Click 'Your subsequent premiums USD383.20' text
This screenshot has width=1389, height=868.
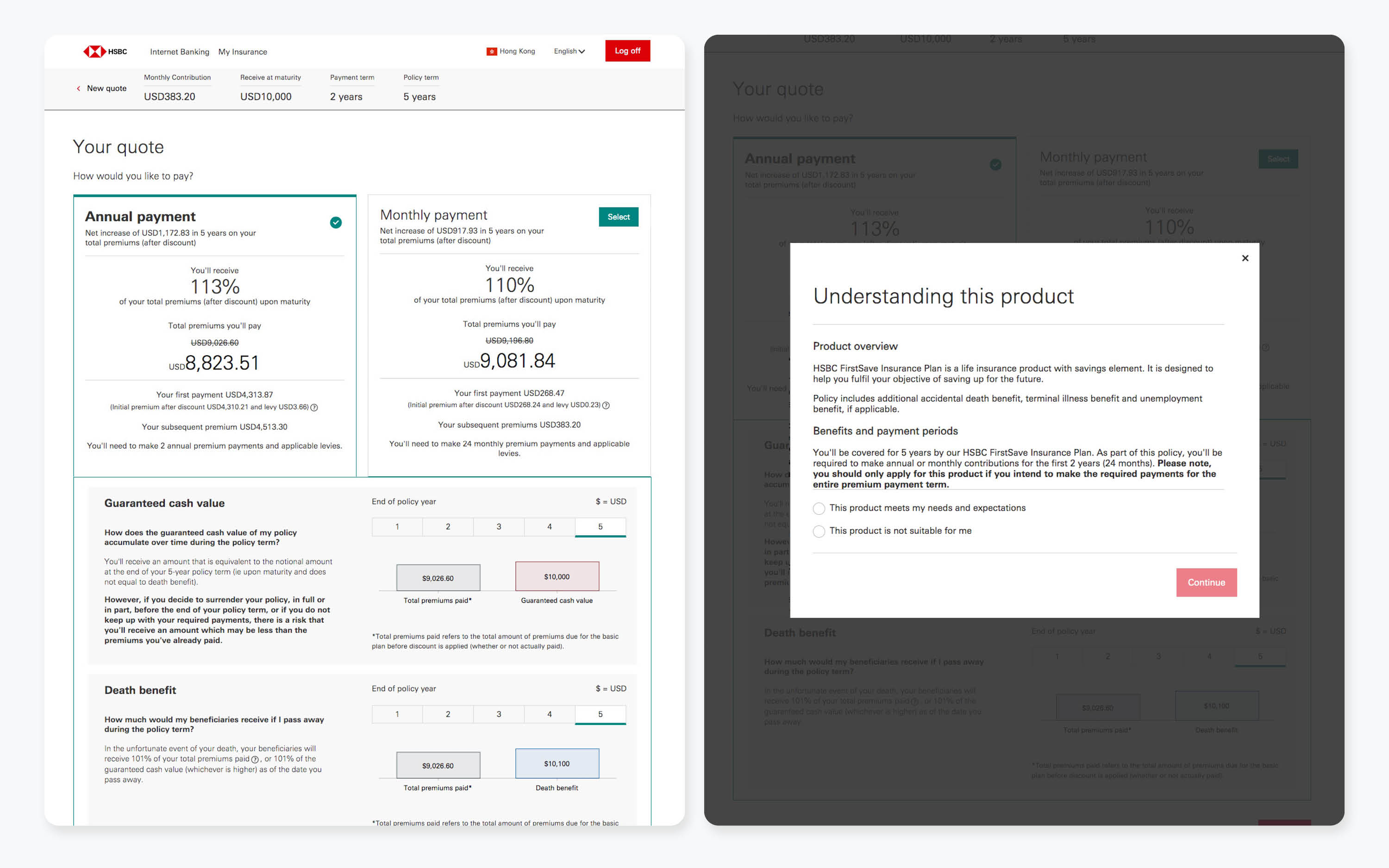click(509, 425)
